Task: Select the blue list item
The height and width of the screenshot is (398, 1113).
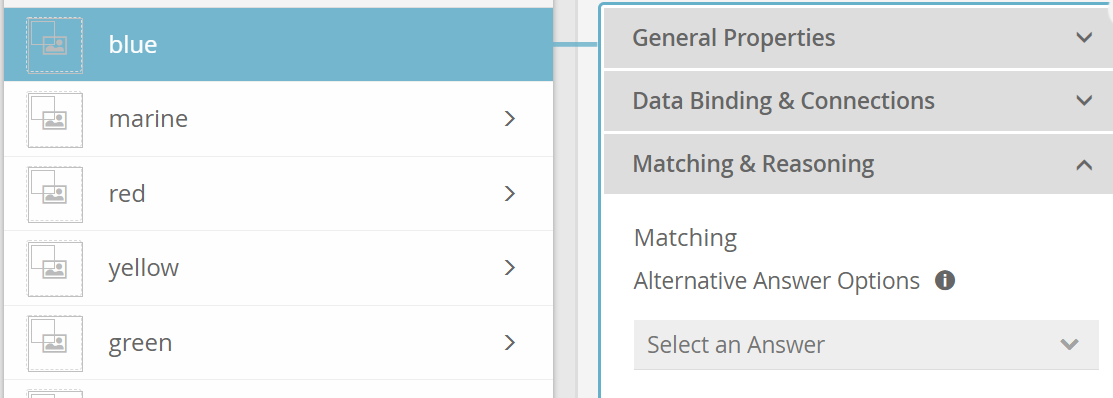Action: pyautogui.click(x=278, y=45)
